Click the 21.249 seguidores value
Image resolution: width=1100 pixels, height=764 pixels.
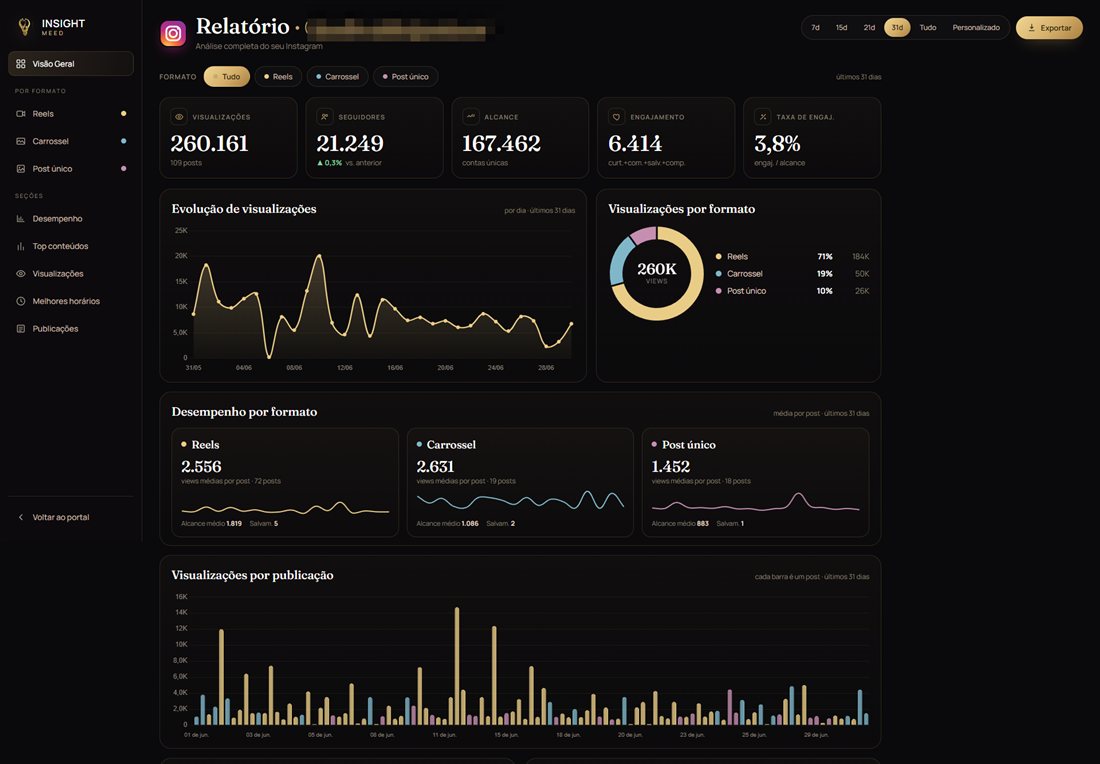(x=349, y=143)
